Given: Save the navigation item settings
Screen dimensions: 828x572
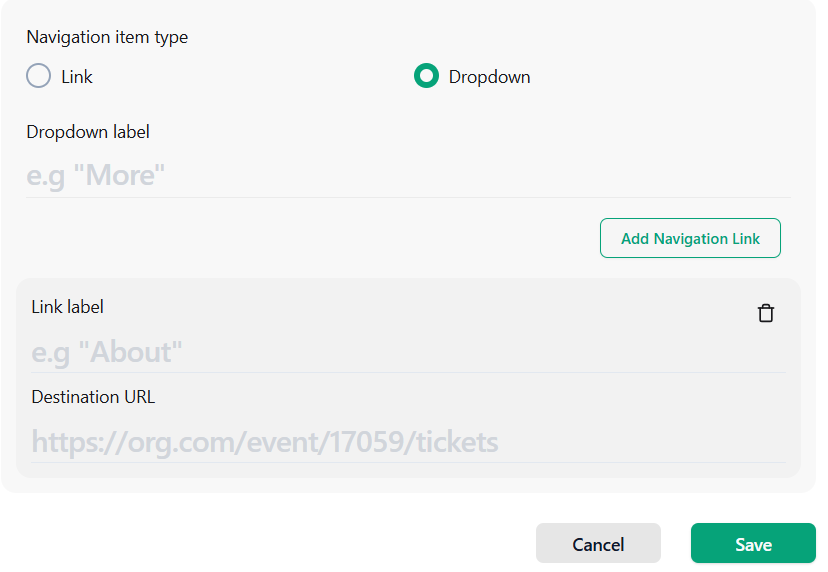Looking at the screenshot, I should point(754,543).
